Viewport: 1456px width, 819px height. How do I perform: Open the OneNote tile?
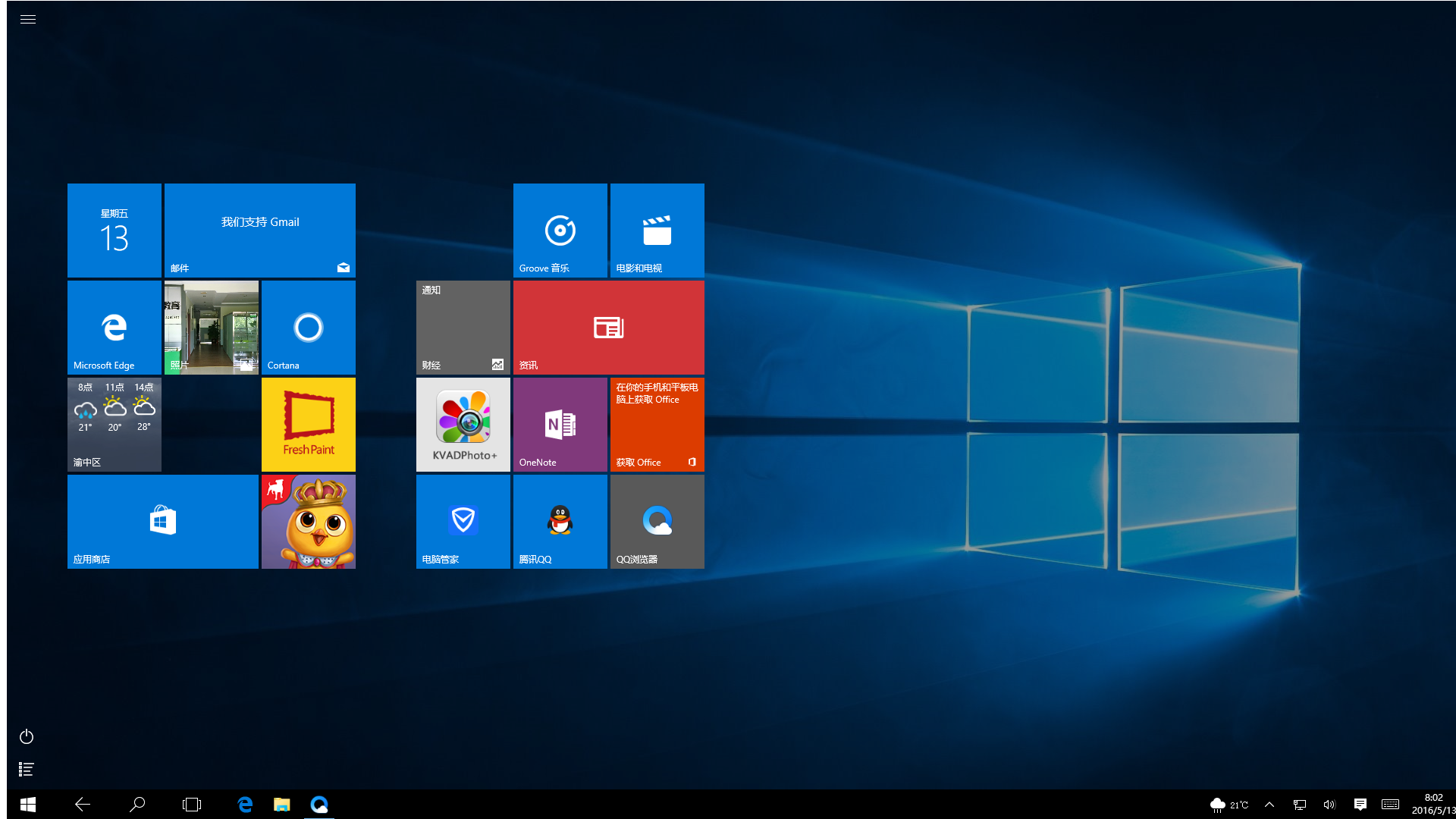point(560,425)
